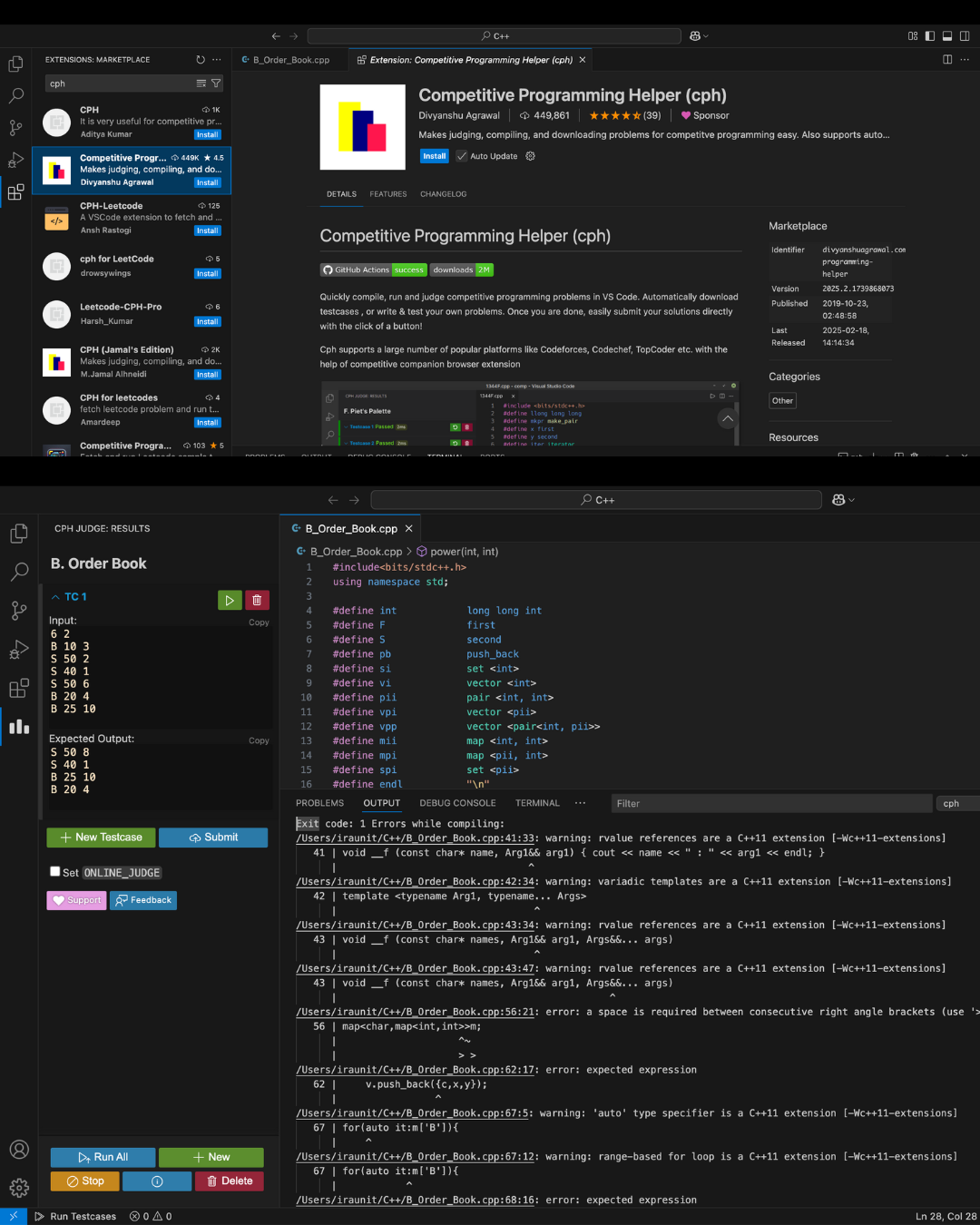Open Explorer in the bottom window's activity bar
Viewport: 980px width, 1225px height.
pos(19,534)
